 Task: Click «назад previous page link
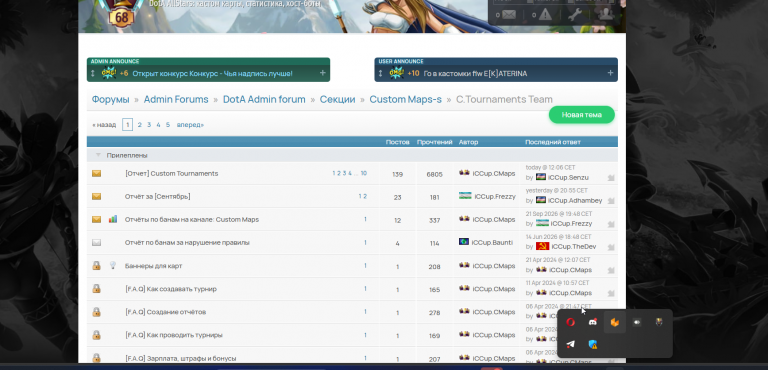coord(104,125)
